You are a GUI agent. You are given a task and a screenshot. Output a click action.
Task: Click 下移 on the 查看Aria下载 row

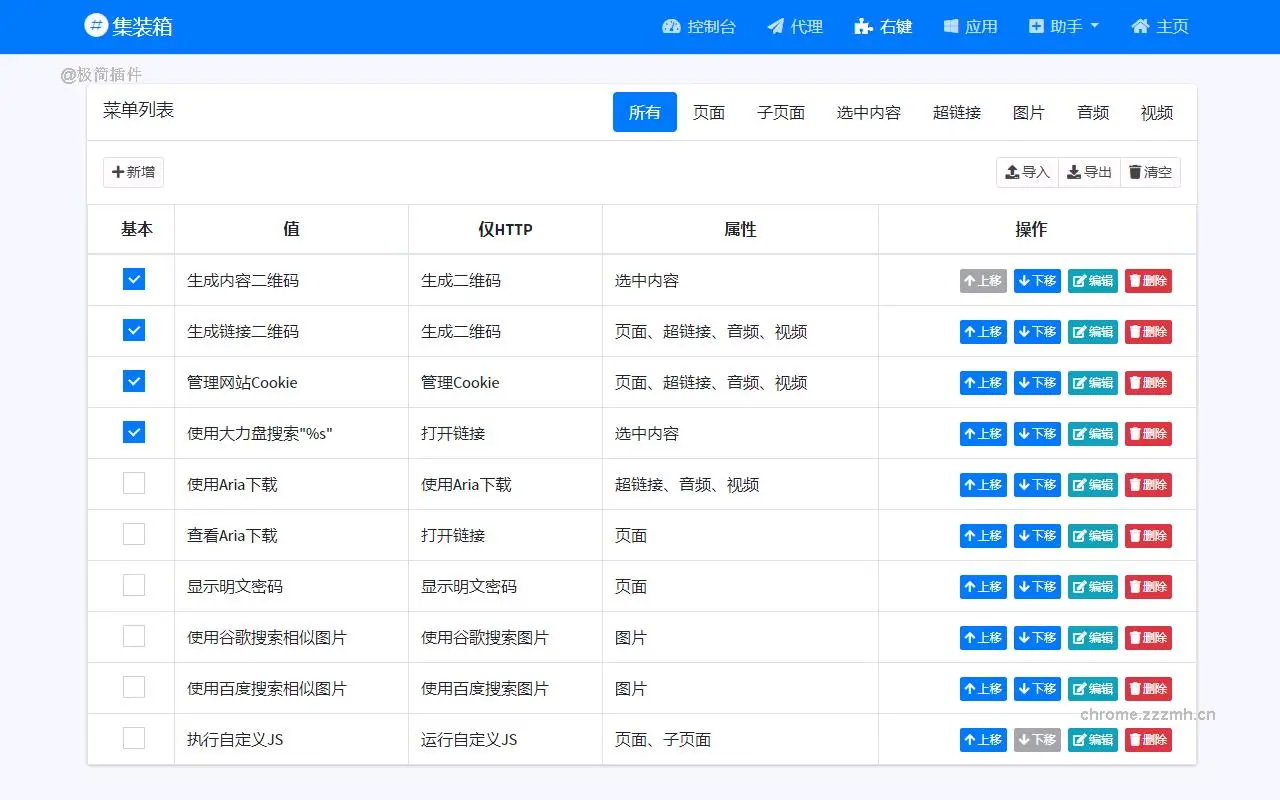1037,535
